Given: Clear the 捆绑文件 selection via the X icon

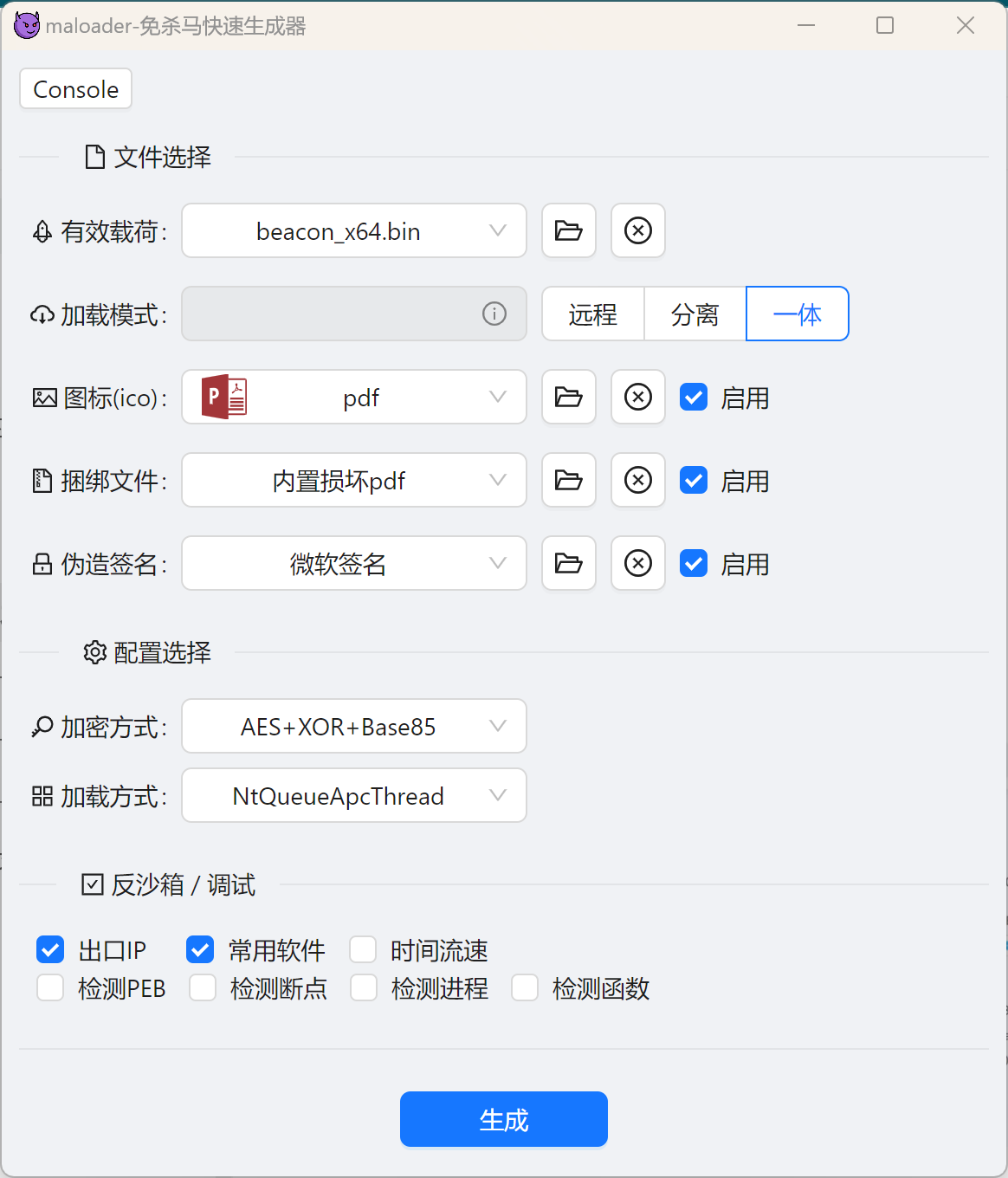Looking at the screenshot, I should tap(637, 480).
